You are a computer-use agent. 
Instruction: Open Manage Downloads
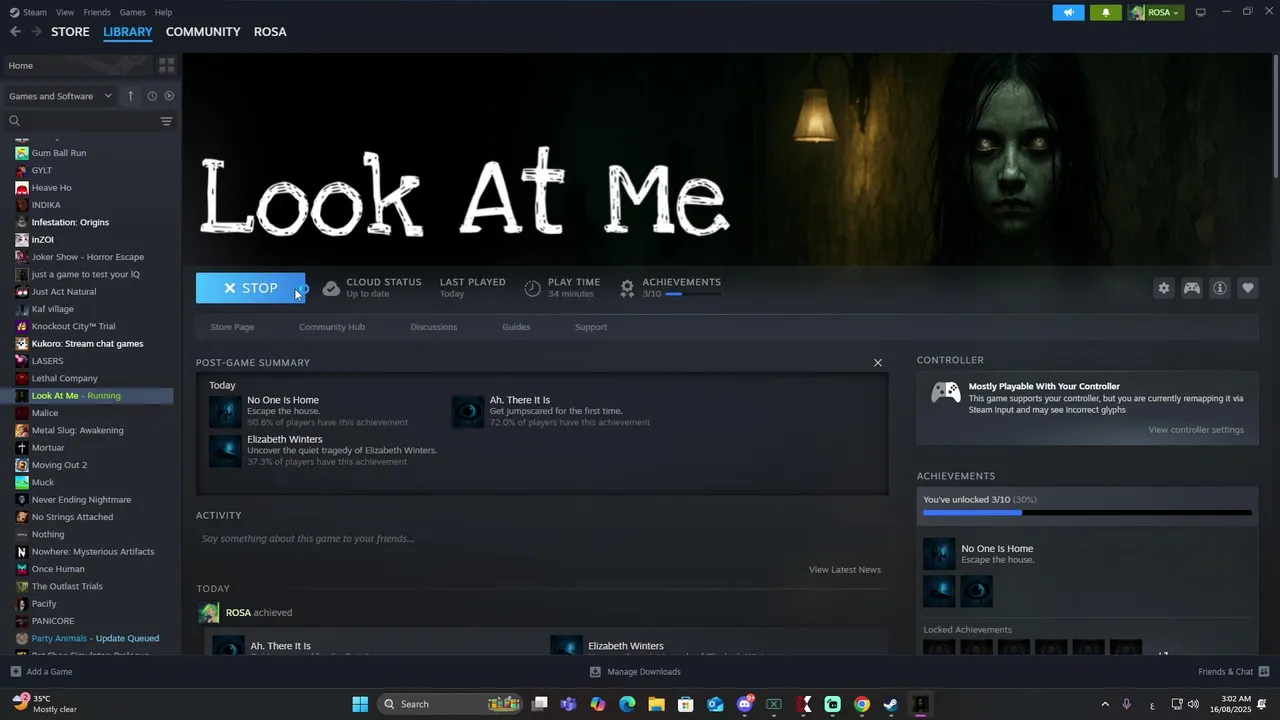pos(635,672)
